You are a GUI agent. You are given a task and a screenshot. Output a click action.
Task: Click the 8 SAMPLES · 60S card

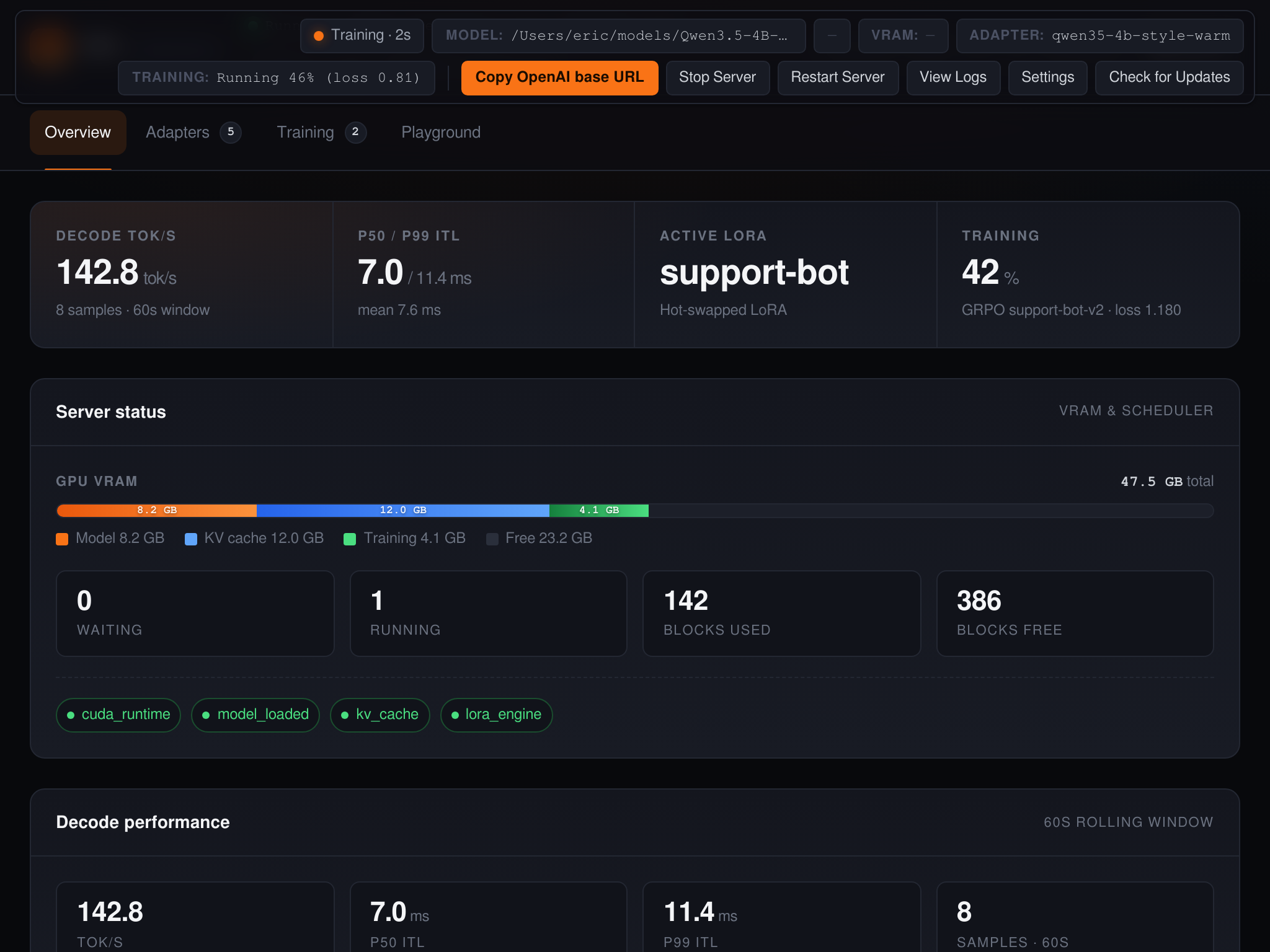(1075, 917)
